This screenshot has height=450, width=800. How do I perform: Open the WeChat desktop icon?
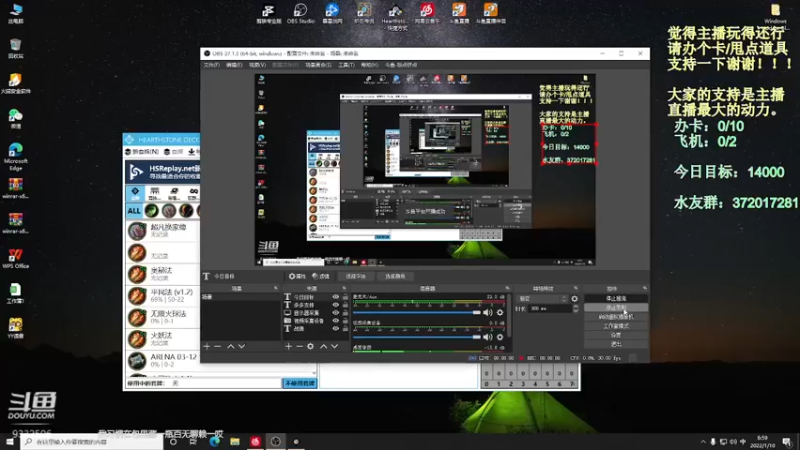[x=15, y=119]
